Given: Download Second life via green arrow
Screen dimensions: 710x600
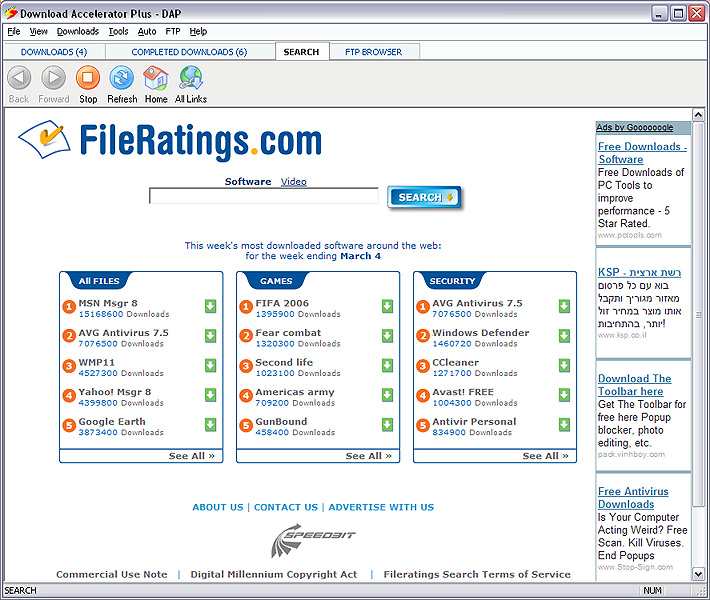Looking at the screenshot, I should pyautogui.click(x=387, y=365).
